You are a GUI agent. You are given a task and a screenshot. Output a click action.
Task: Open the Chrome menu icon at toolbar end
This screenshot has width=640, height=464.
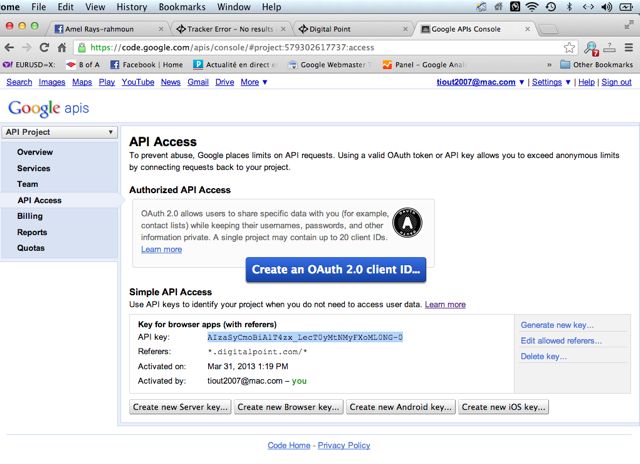point(629,47)
